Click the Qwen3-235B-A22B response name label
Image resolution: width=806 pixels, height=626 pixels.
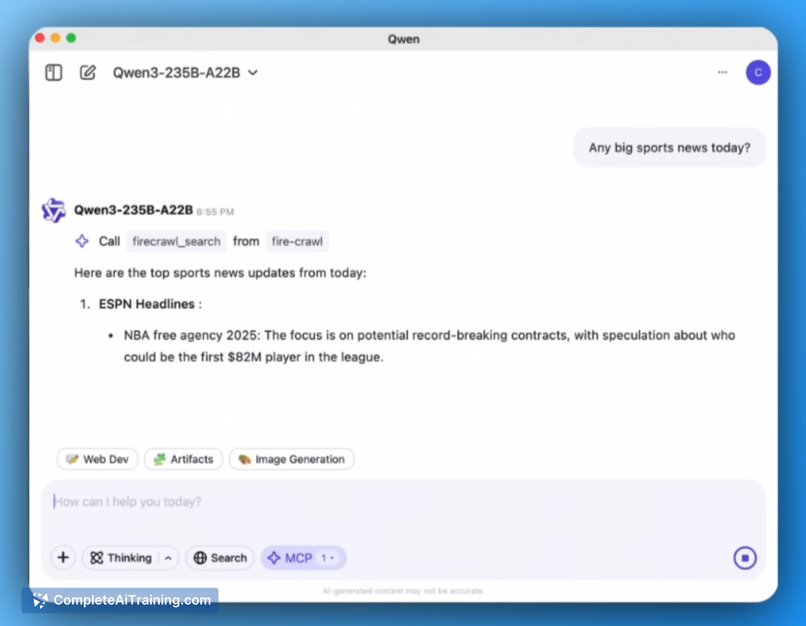[x=134, y=210]
